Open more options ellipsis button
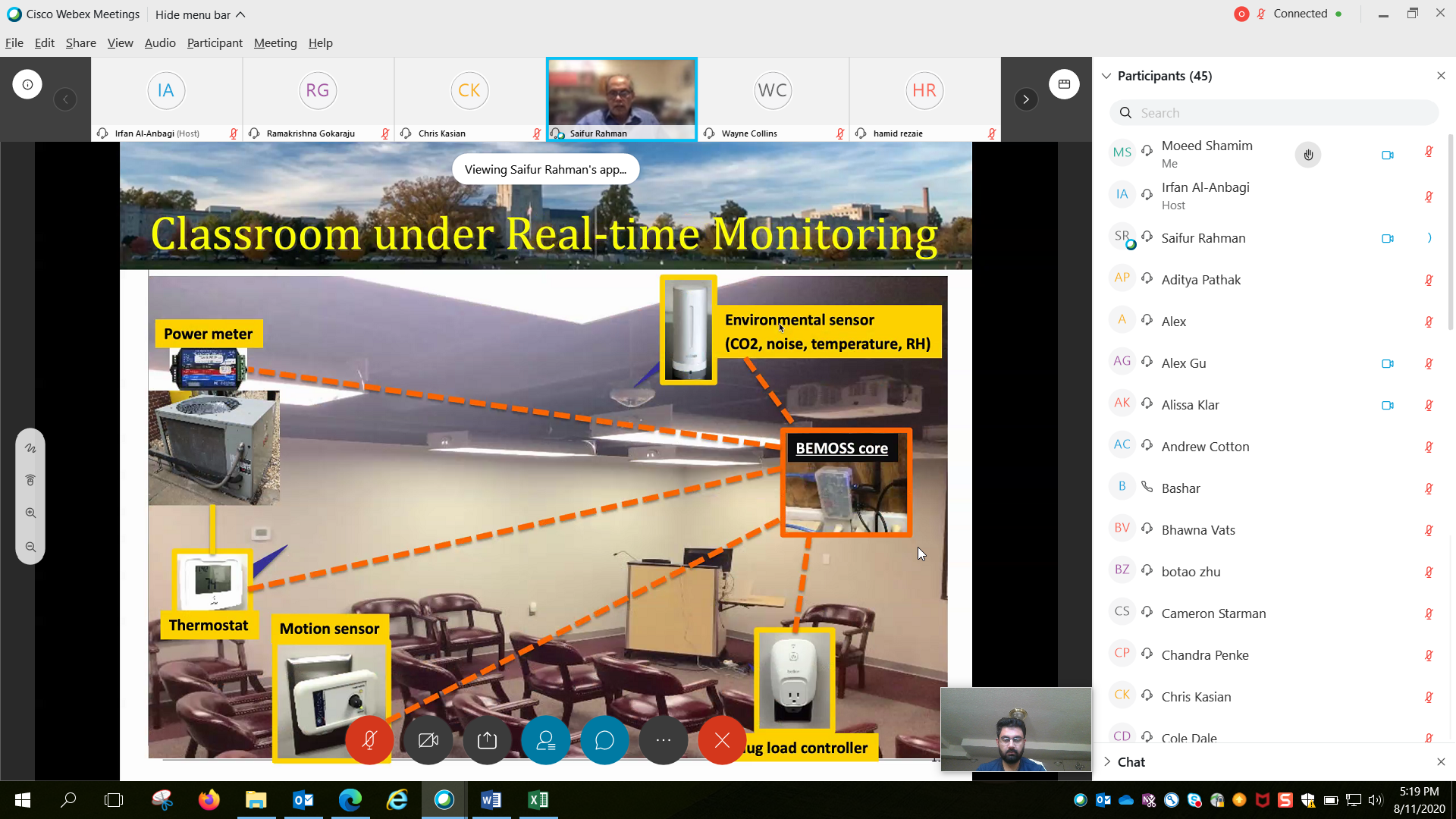The image size is (1456, 819). [x=663, y=740]
